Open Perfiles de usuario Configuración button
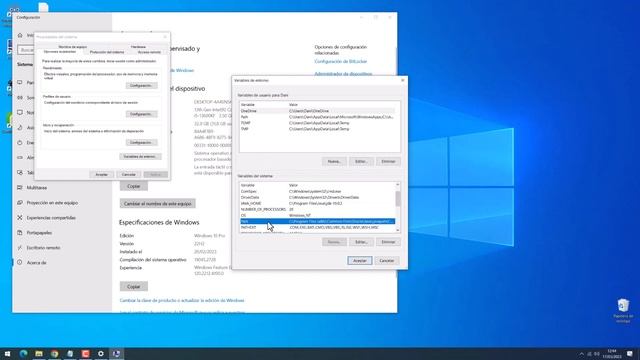Image resolution: width=640 pixels, height=360 pixels. [x=141, y=114]
